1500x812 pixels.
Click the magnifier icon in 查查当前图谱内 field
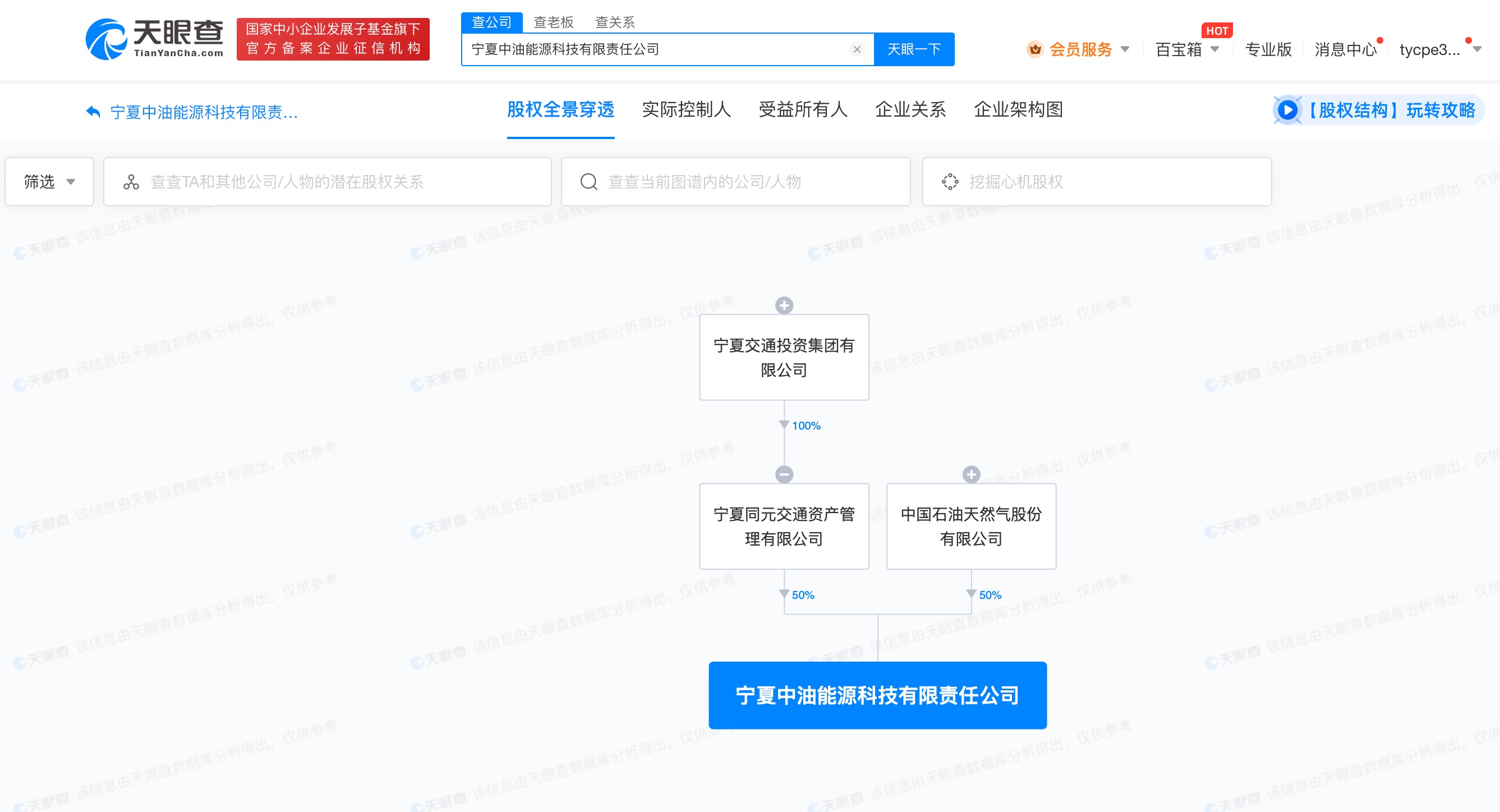coord(588,182)
